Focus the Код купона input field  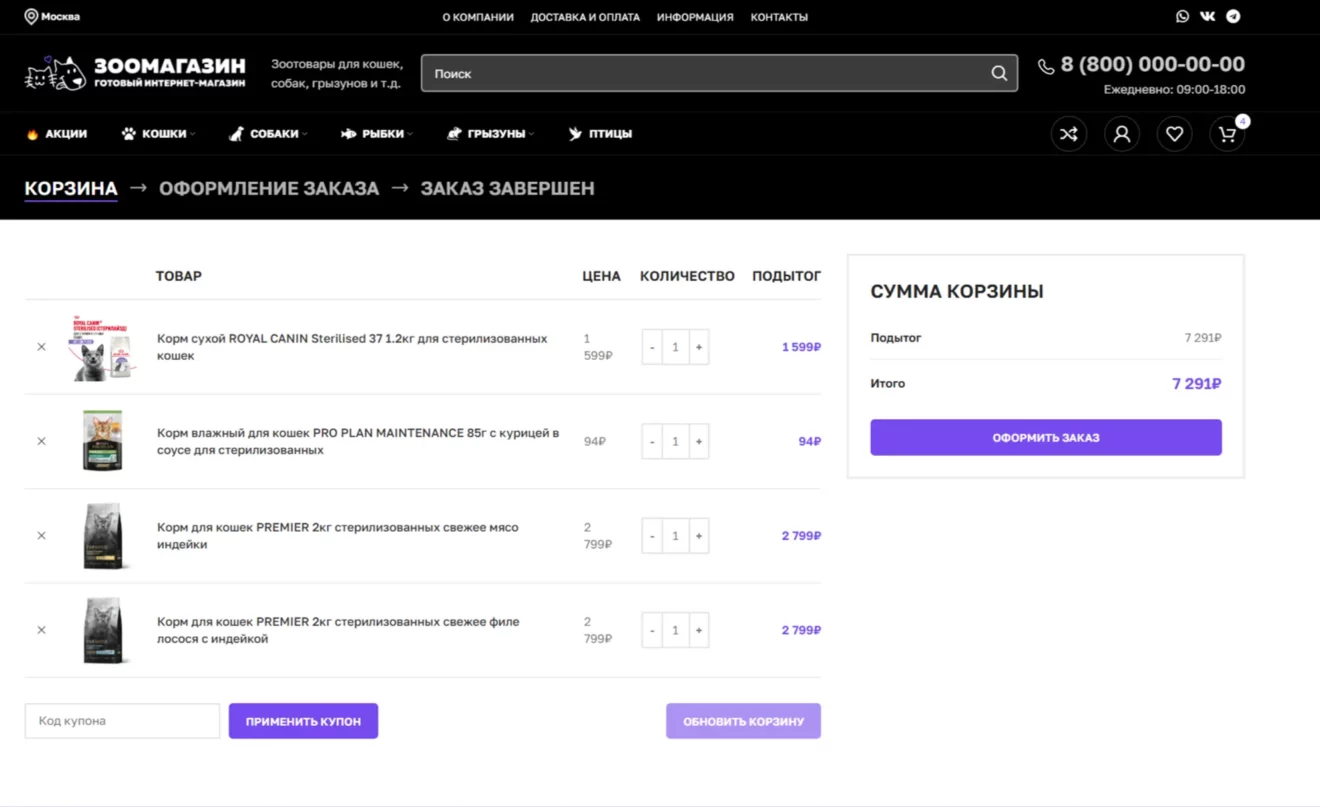[x=122, y=721]
